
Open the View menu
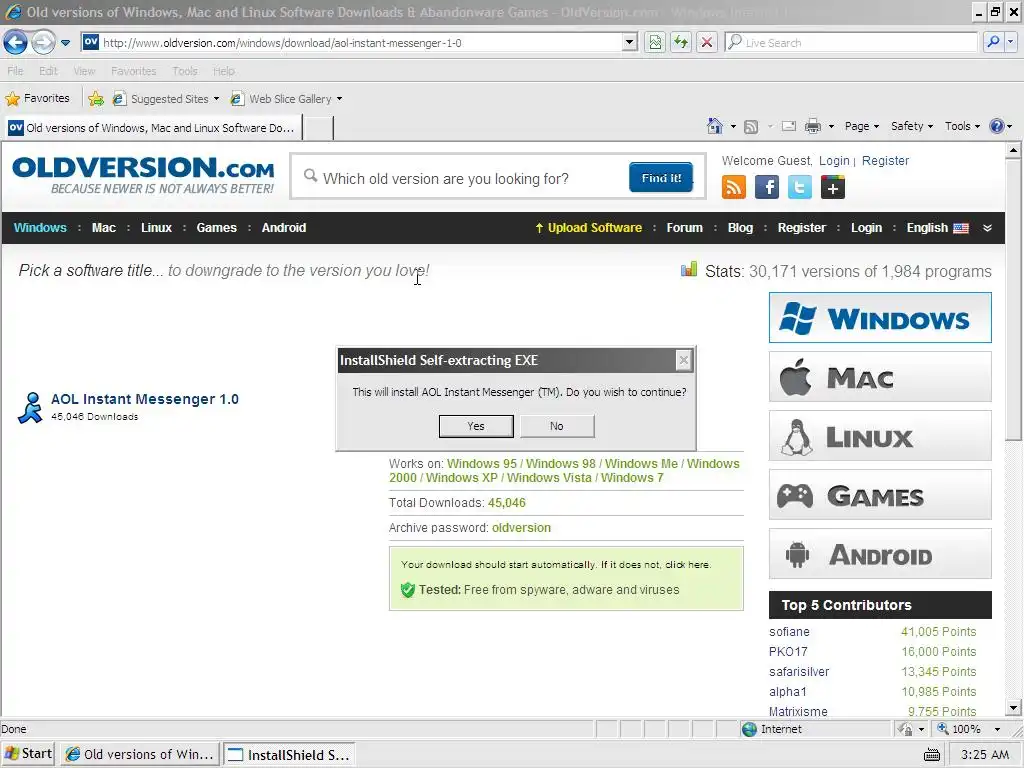pos(84,71)
